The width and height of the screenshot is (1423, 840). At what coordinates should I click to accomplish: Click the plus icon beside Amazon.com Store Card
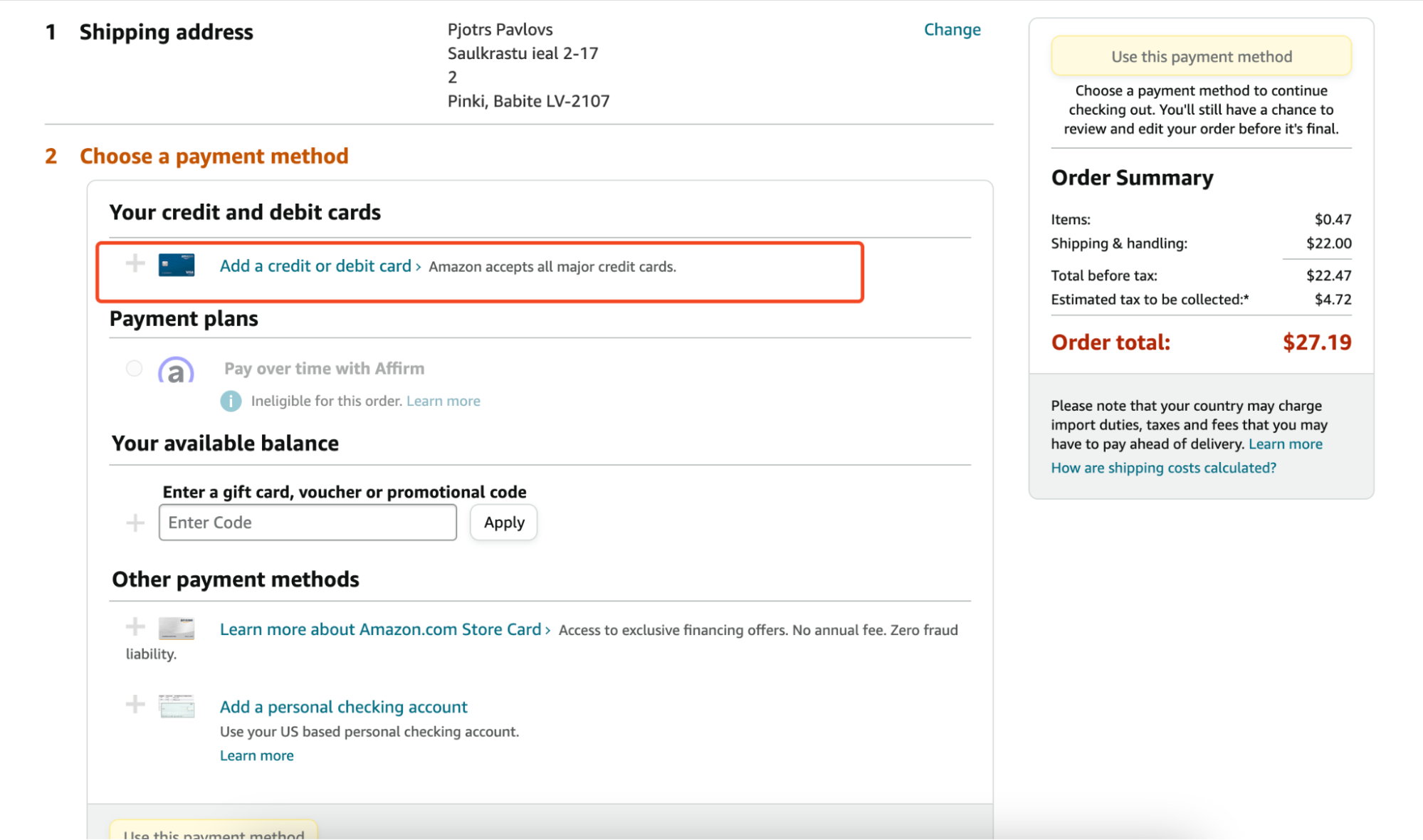[135, 626]
